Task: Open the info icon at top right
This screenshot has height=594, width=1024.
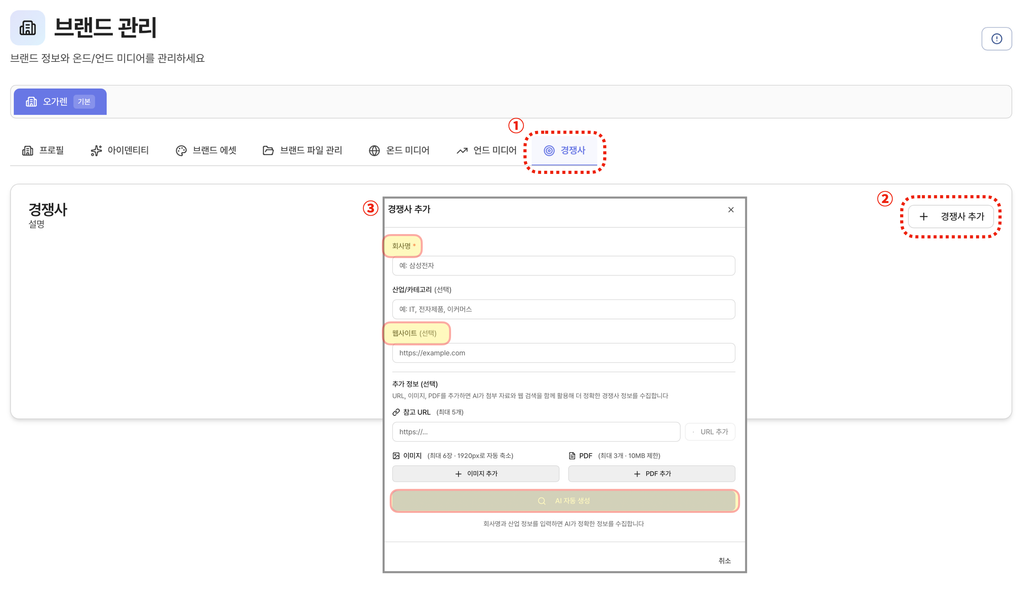Action: click(996, 39)
